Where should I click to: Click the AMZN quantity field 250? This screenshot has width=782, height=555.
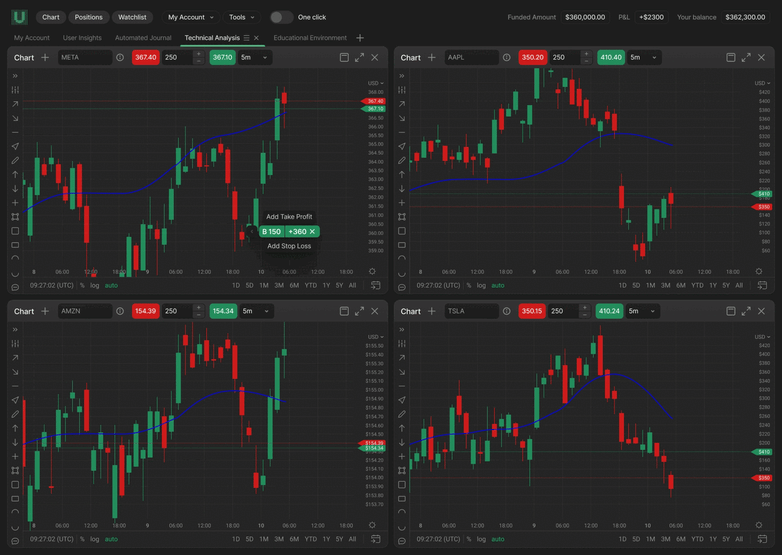(x=178, y=311)
